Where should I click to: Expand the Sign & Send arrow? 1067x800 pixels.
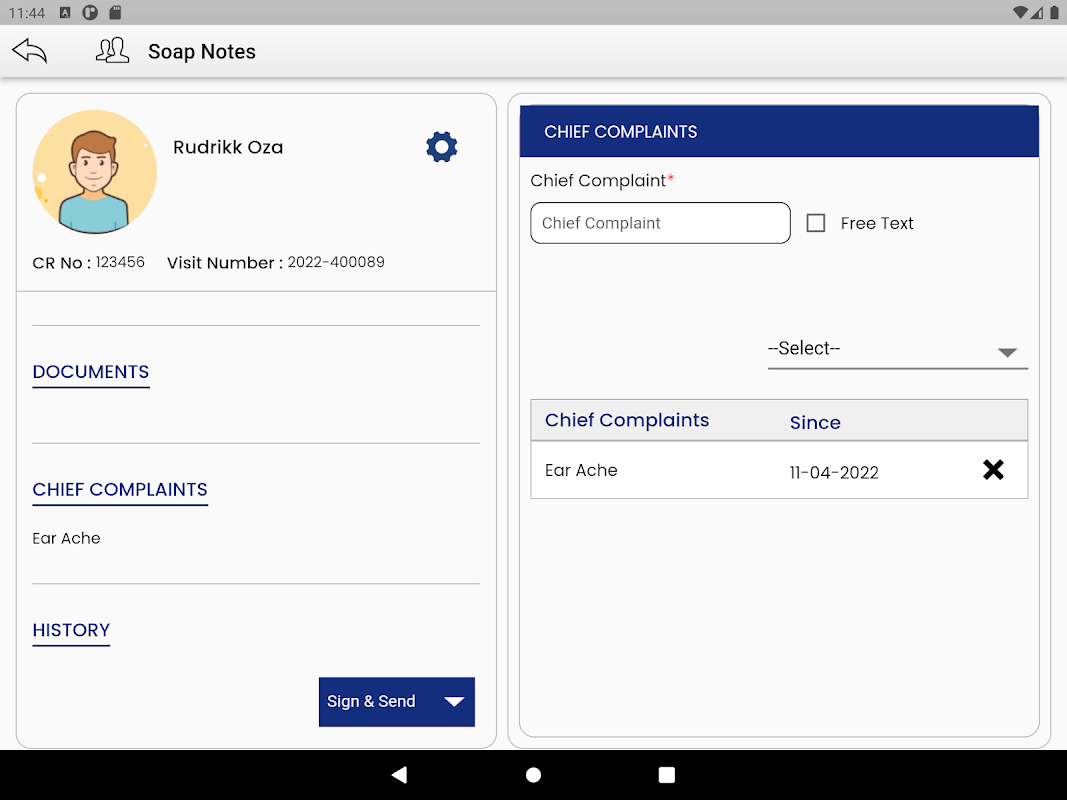point(454,702)
